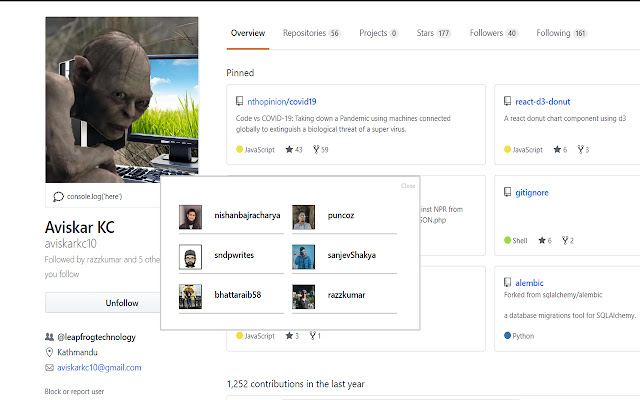Click fork count 1 on bottom JavaScript repo

coord(315,336)
